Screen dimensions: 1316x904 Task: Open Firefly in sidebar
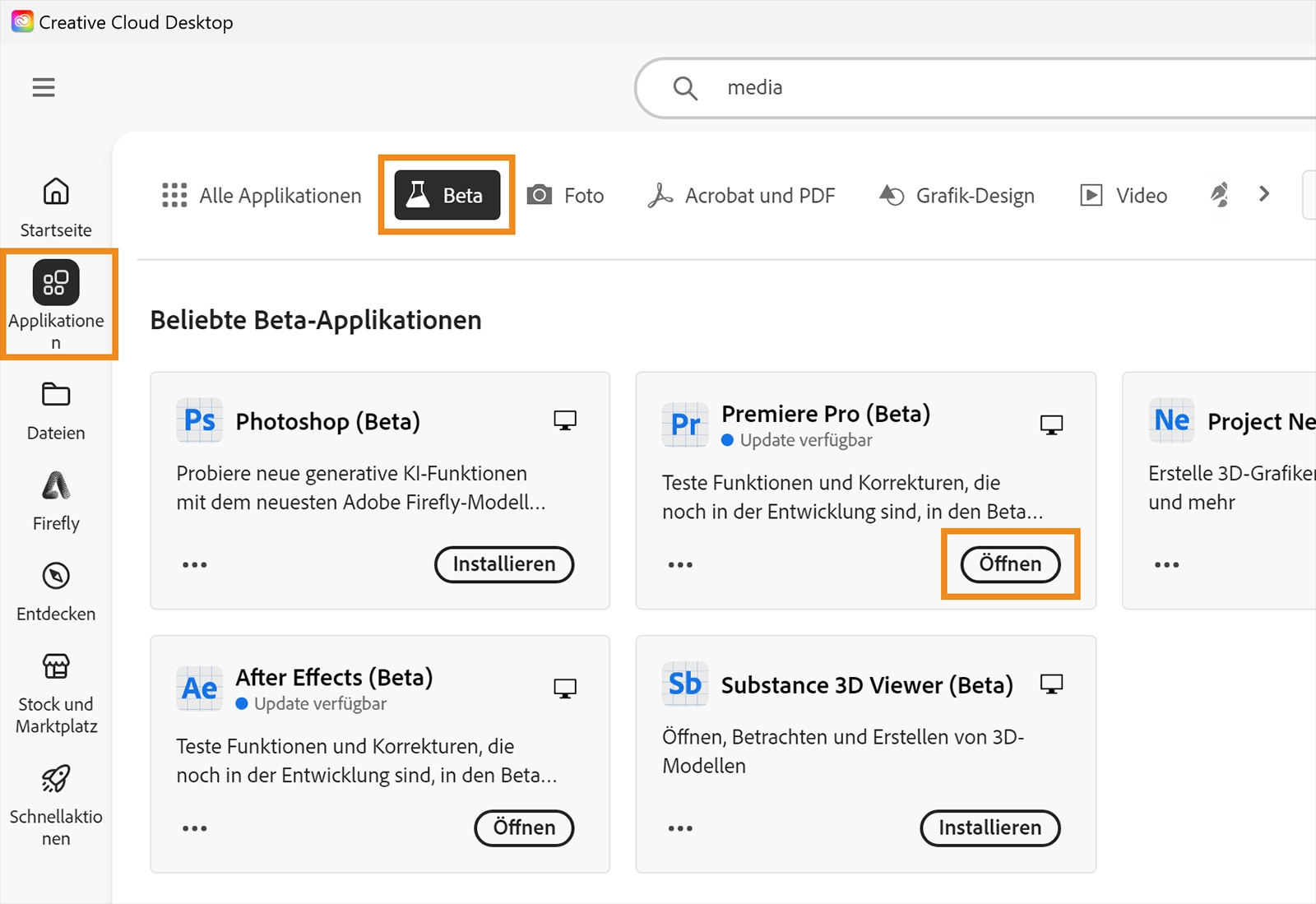(56, 502)
